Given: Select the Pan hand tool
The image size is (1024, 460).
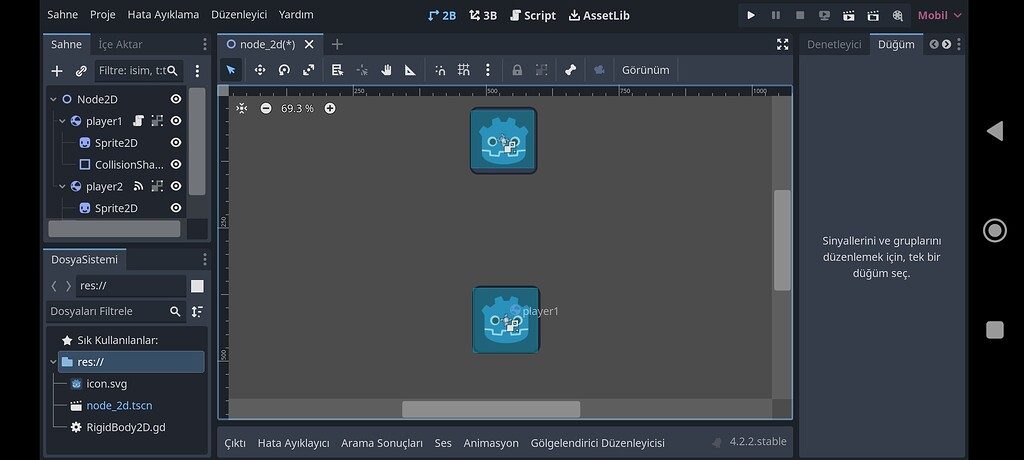Looking at the screenshot, I should coord(386,70).
